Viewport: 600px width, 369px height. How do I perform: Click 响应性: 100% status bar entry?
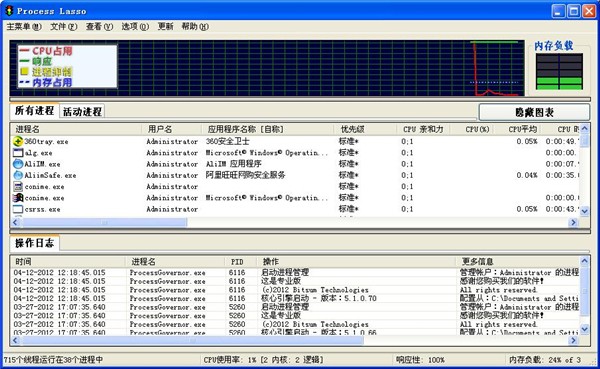tap(420, 360)
